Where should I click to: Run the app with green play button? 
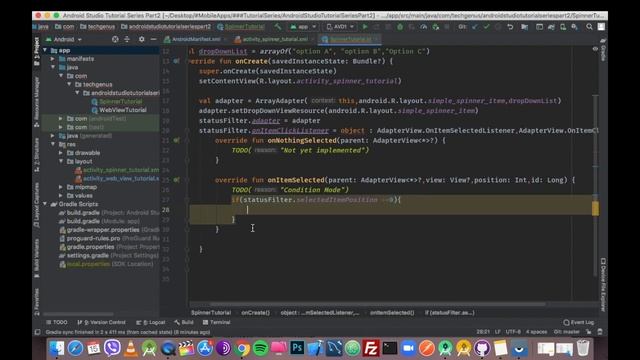coord(365,27)
